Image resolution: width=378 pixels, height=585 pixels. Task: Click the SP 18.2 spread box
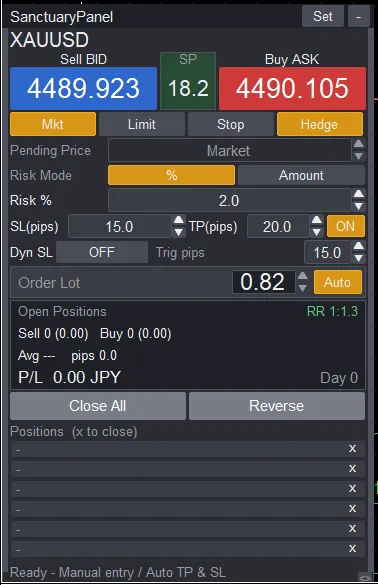[x=188, y=81]
